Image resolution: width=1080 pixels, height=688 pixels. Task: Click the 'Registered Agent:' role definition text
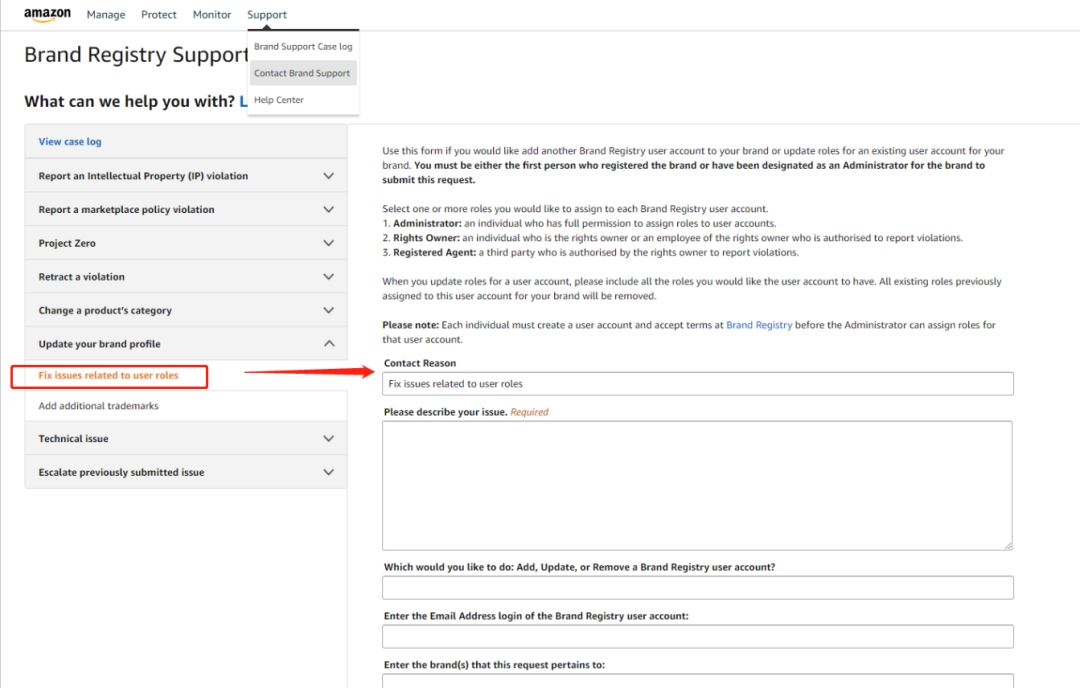click(596, 252)
